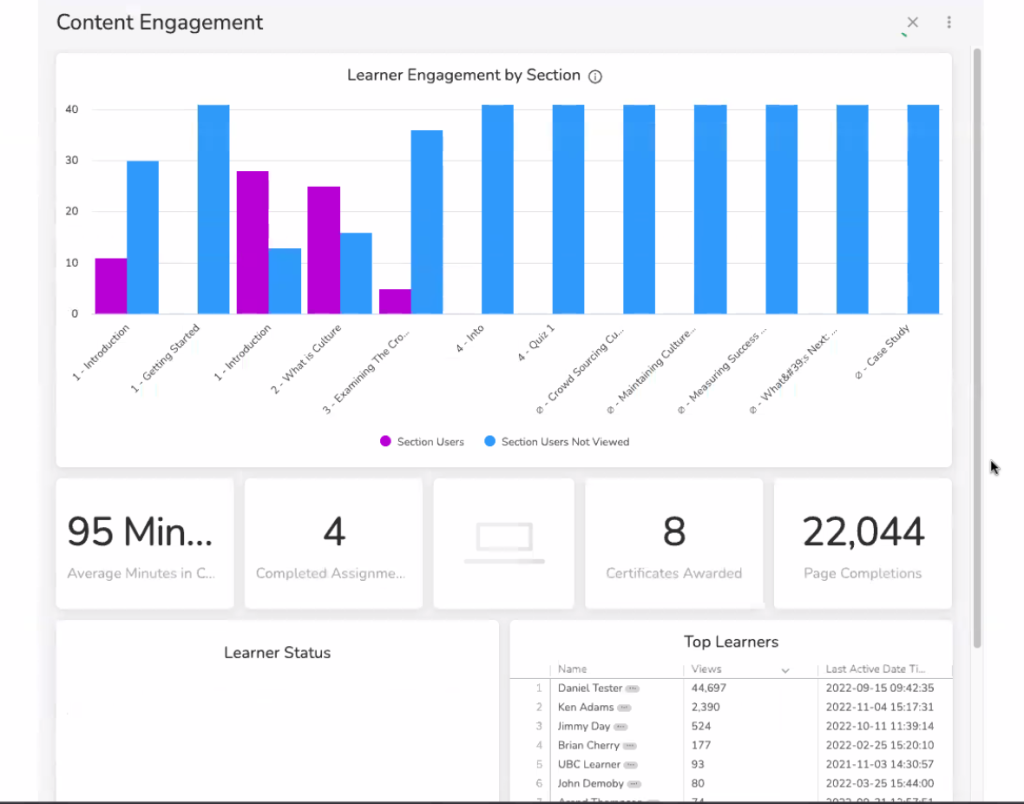The width and height of the screenshot is (1024, 804).
Task: Open the Certificates Awarded tile
Action: point(673,543)
